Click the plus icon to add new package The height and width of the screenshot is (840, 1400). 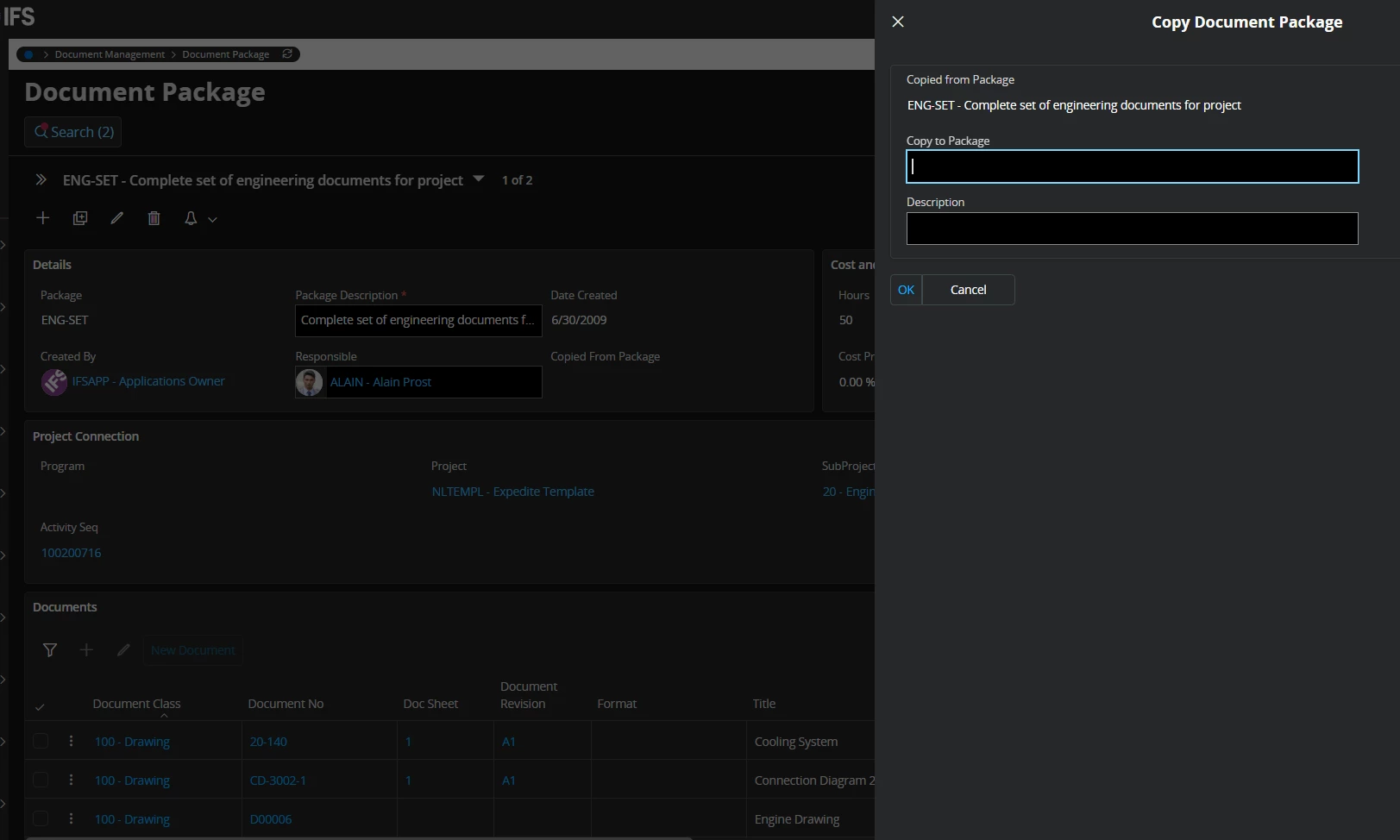[42, 218]
